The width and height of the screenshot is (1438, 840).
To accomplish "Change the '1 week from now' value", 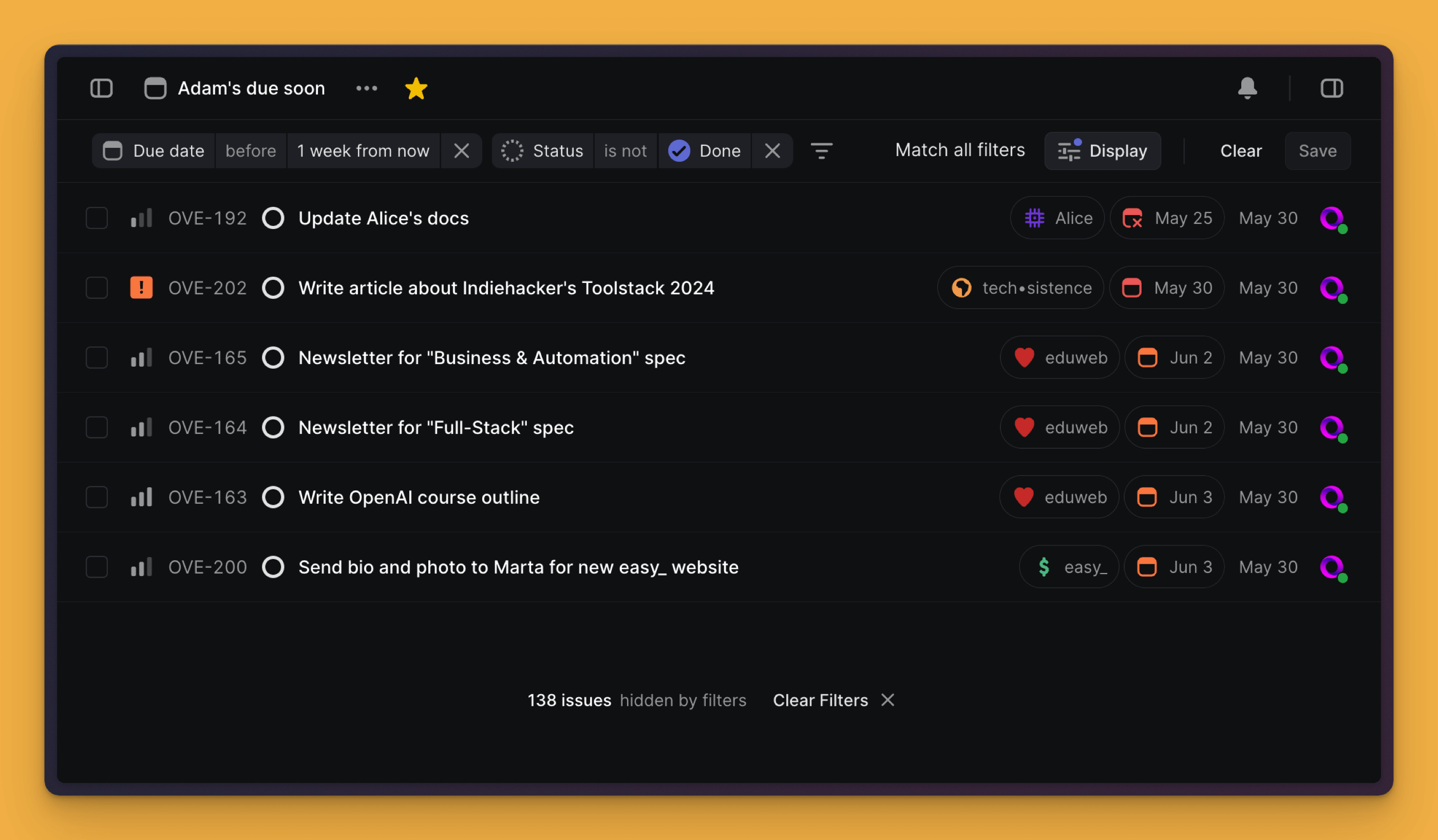I will pyautogui.click(x=363, y=150).
